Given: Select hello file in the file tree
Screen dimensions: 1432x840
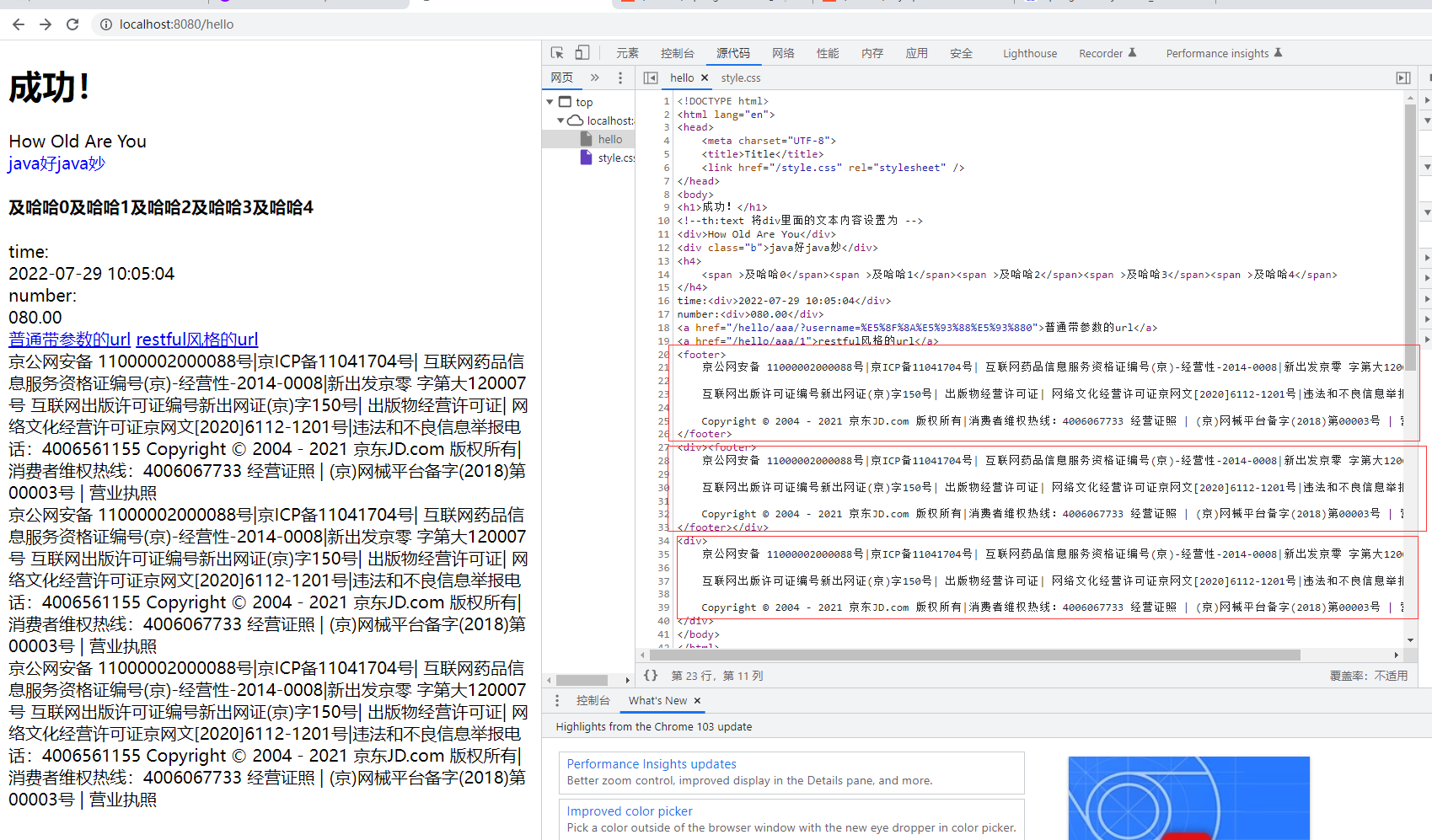Looking at the screenshot, I should coord(610,139).
